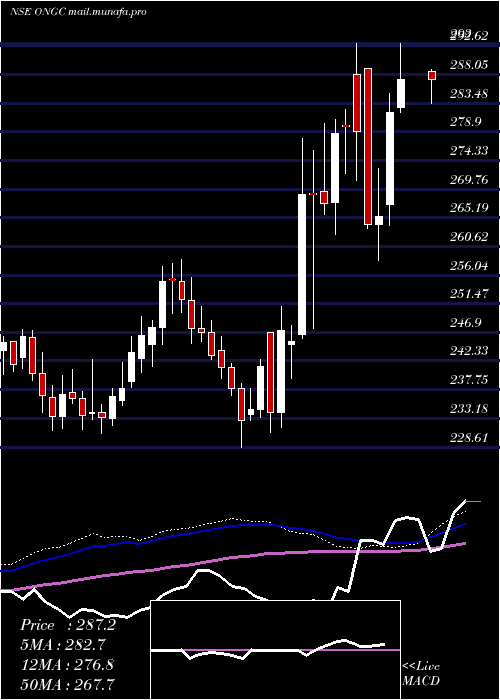Screen dimensions: 500x700
Task: Click the 'NSE ONGC mail.munafa.pro' title text
Action: tap(78, 12)
